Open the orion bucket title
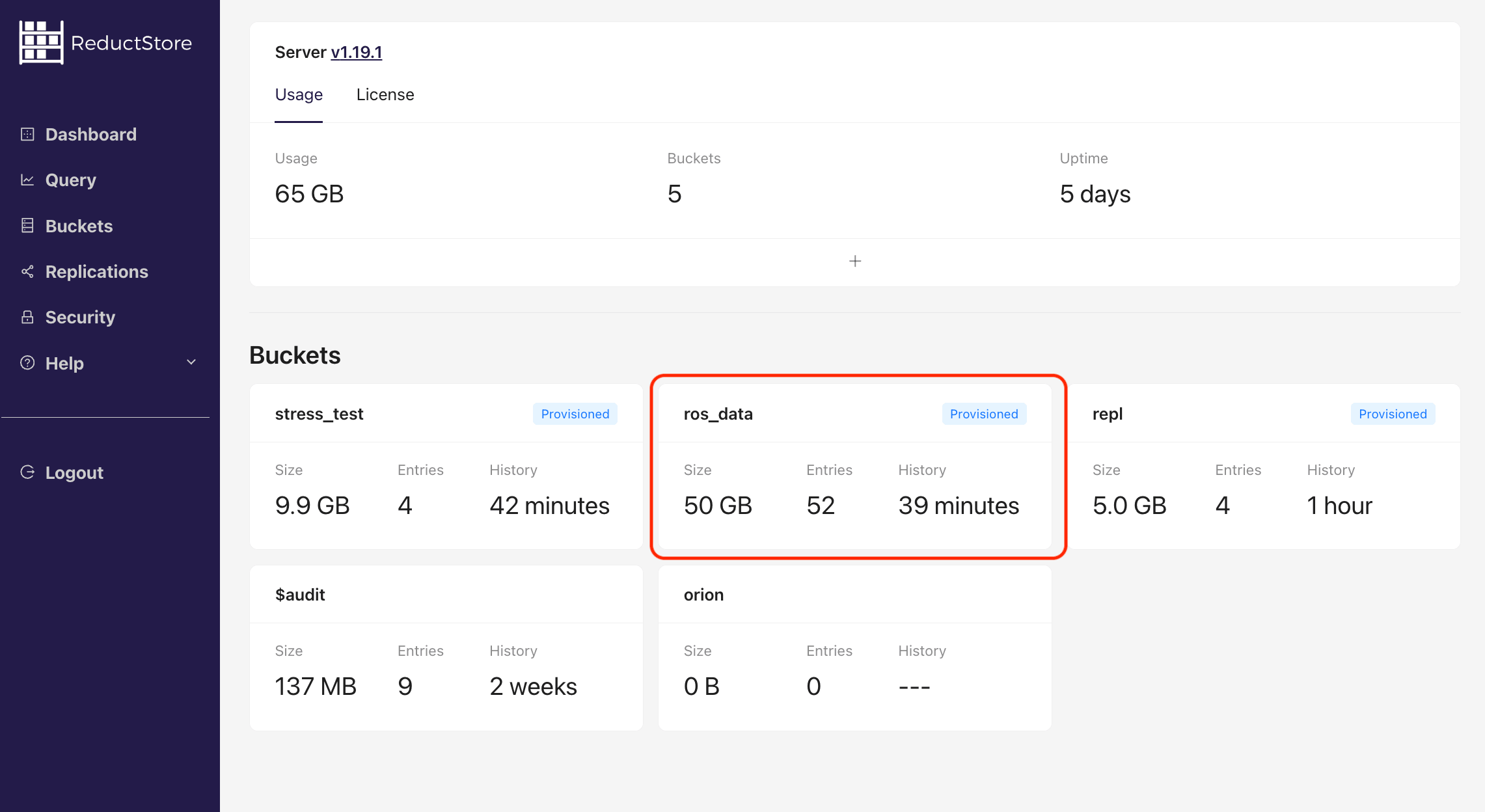The width and height of the screenshot is (1485, 812). pyautogui.click(x=703, y=595)
